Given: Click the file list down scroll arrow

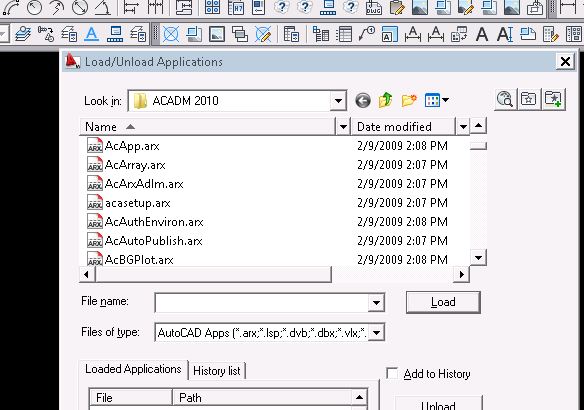Looking at the screenshot, I should (478, 257).
